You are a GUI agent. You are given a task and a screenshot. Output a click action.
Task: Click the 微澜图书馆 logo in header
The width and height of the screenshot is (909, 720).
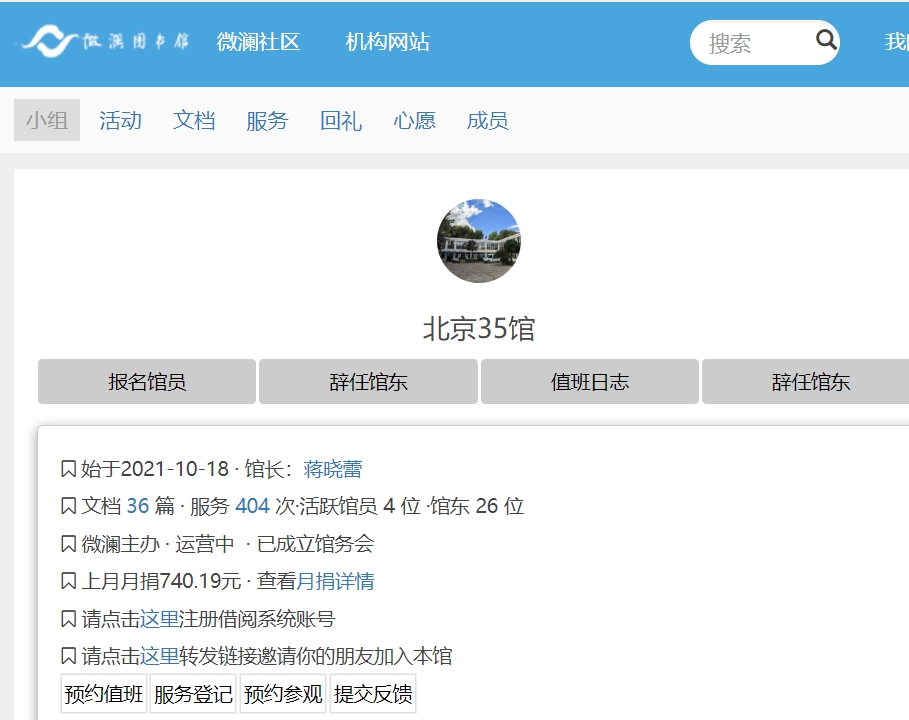104,42
